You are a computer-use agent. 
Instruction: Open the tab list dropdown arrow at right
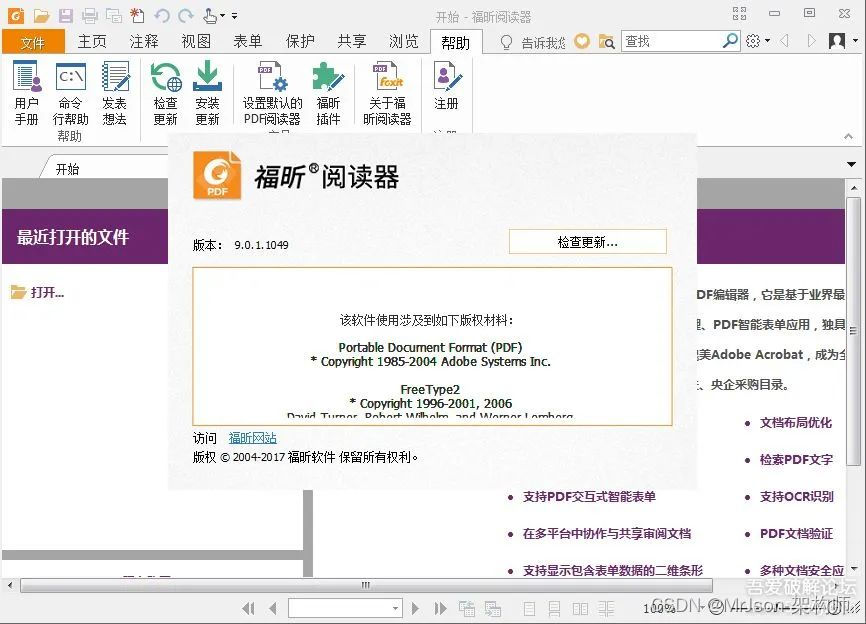tap(851, 165)
